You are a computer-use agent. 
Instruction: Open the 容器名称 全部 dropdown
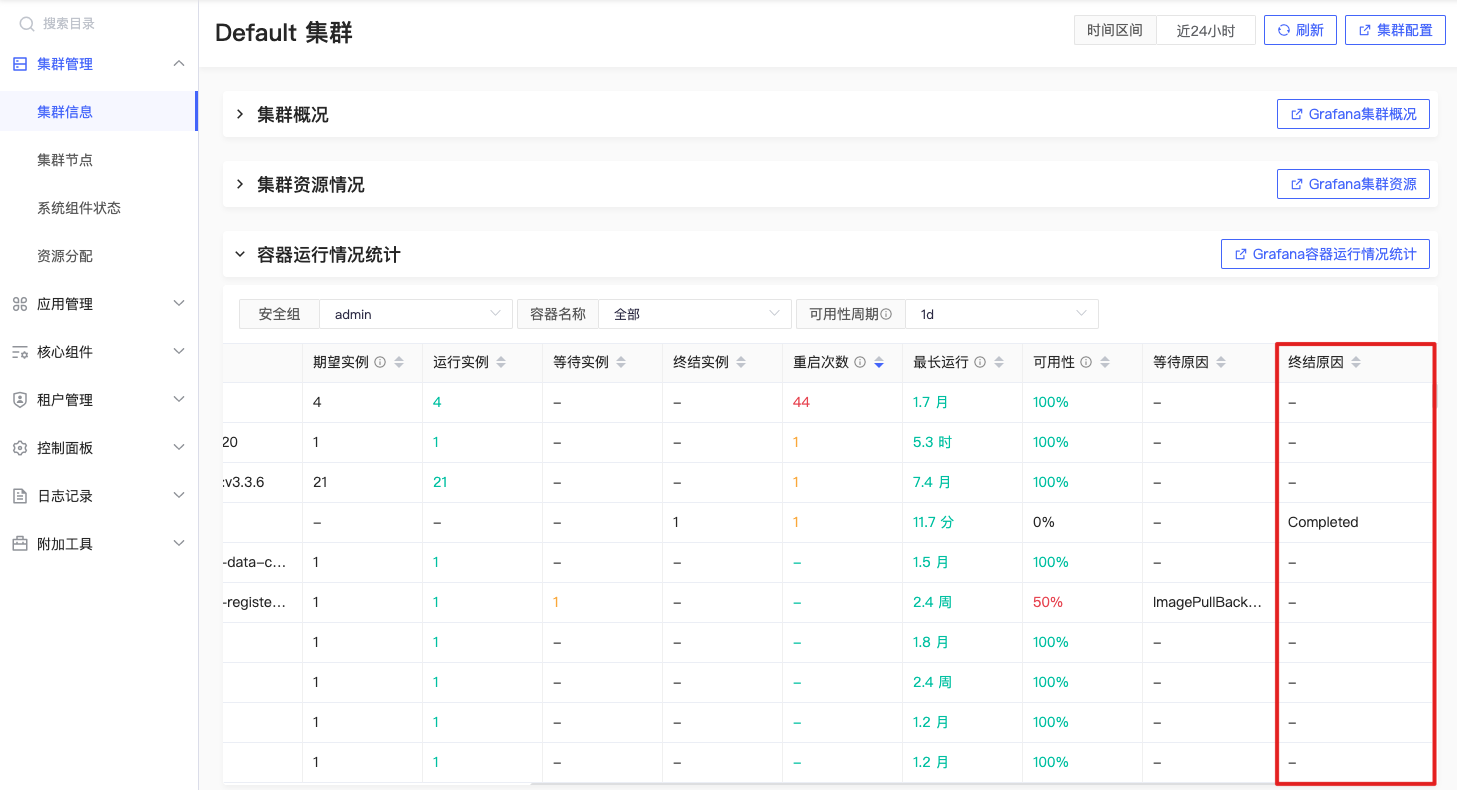(x=694, y=314)
